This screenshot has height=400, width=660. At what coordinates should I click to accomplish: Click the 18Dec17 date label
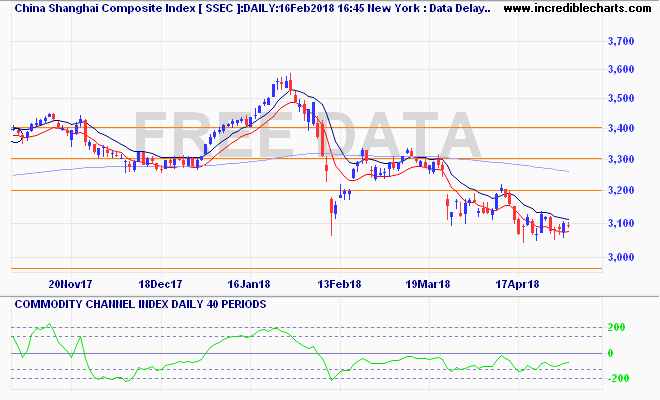tap(160, 284)
